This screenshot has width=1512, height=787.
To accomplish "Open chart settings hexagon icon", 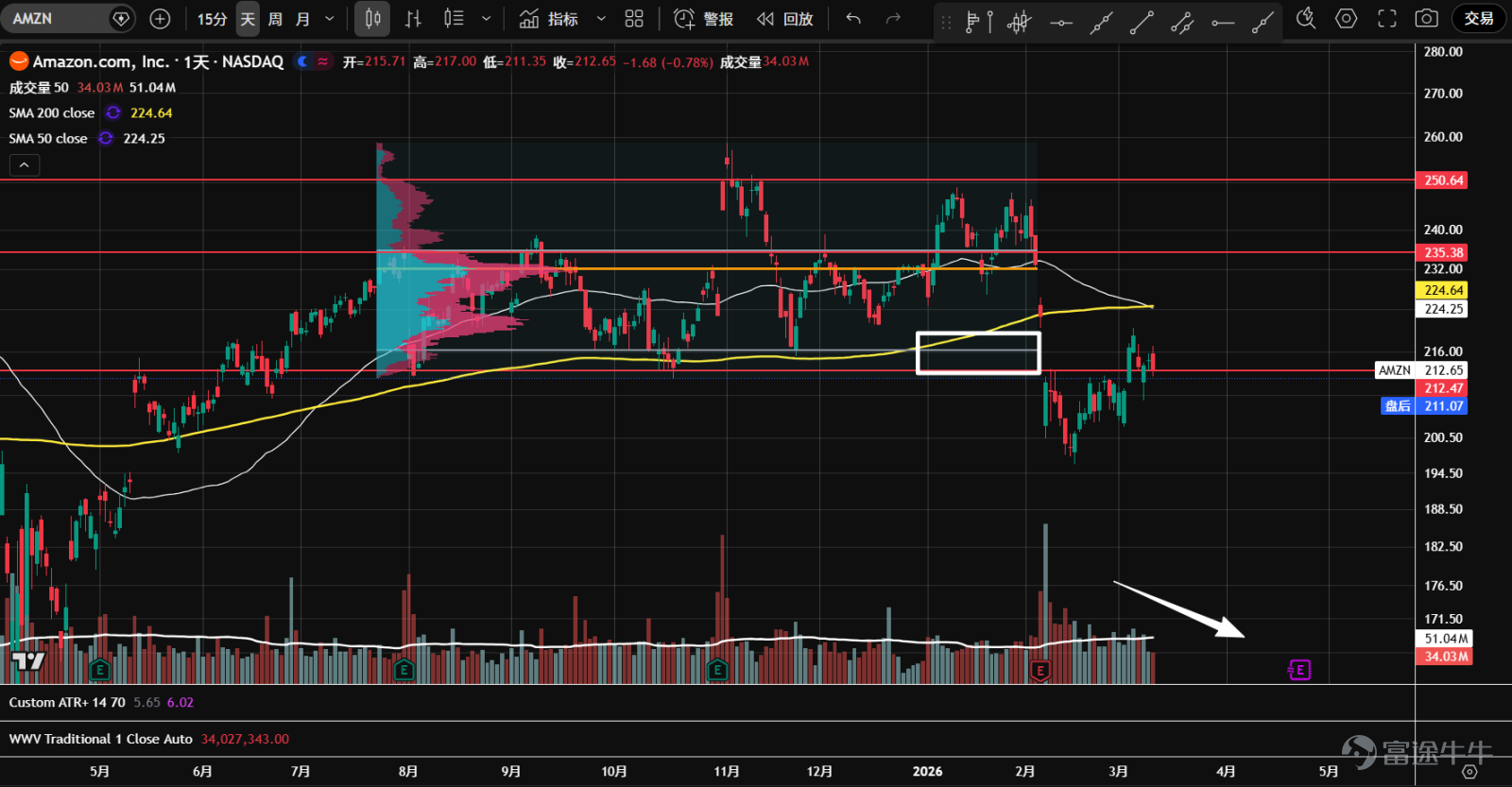I will [1347, 19].
